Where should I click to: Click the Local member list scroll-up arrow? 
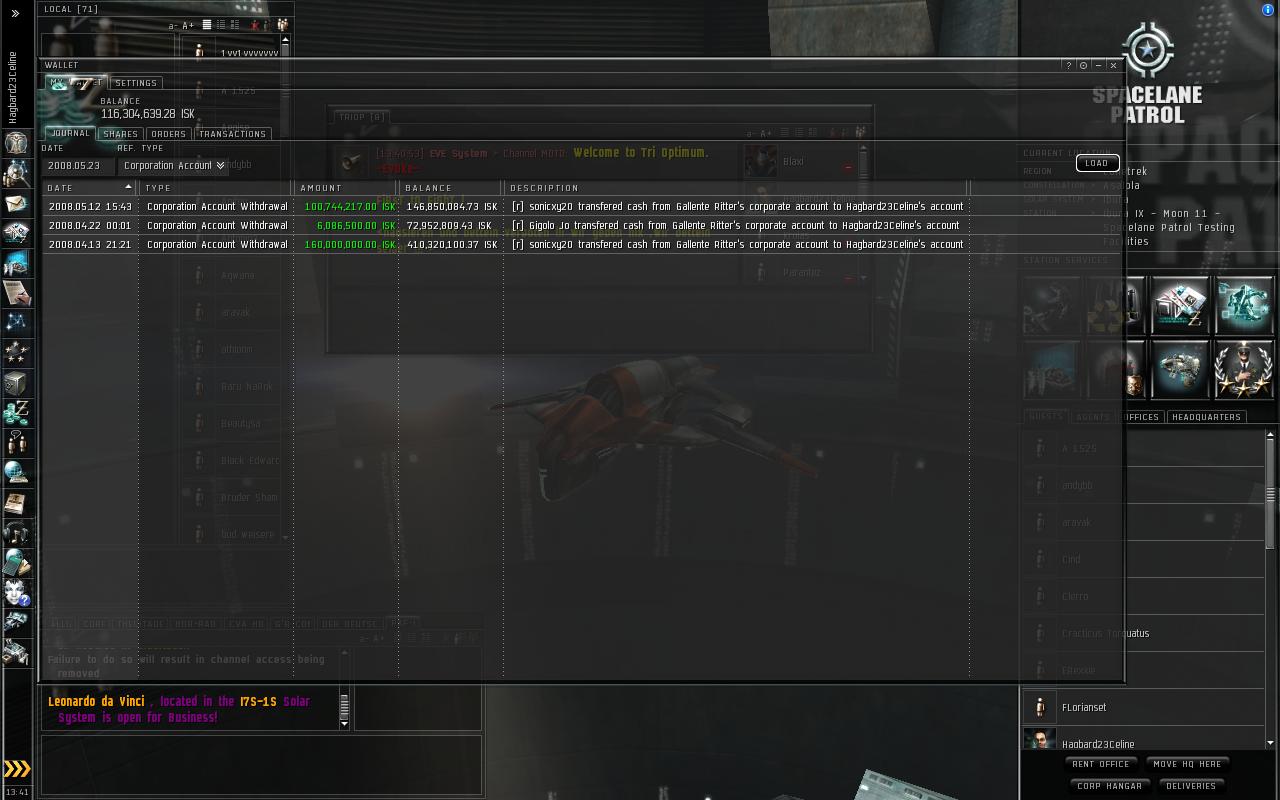[x=285, y=41]
